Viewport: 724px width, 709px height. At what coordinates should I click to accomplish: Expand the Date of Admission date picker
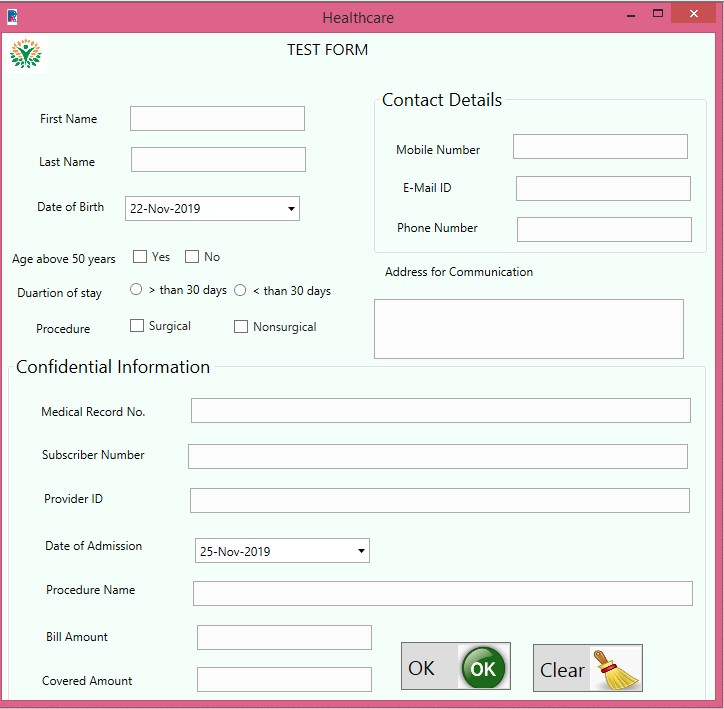click(361, 551)
